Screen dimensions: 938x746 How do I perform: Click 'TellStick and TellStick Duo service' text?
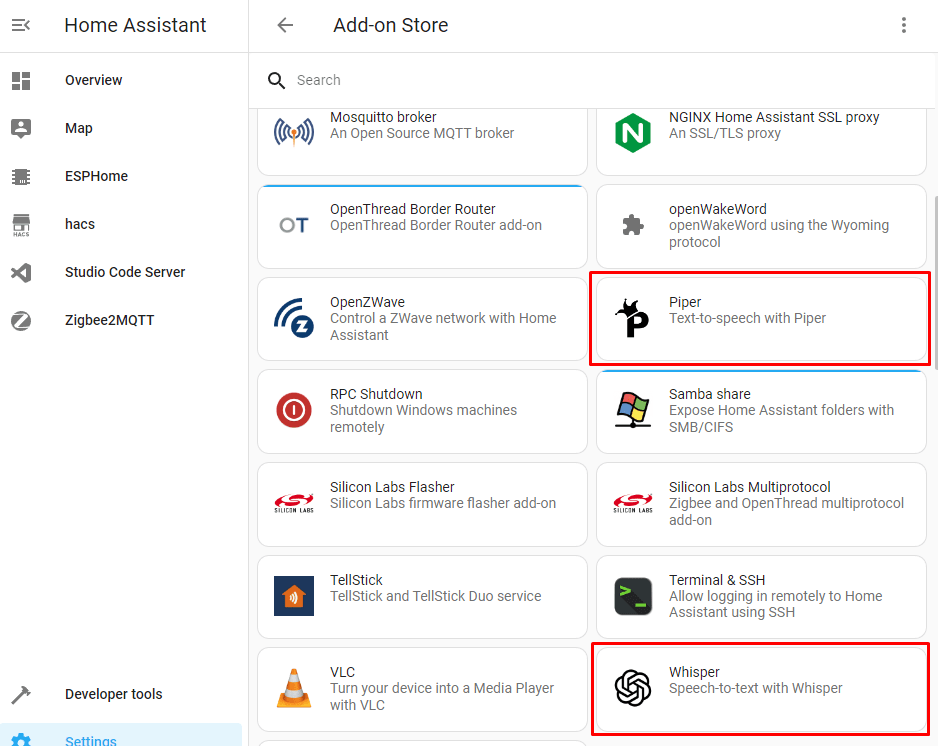436,596
